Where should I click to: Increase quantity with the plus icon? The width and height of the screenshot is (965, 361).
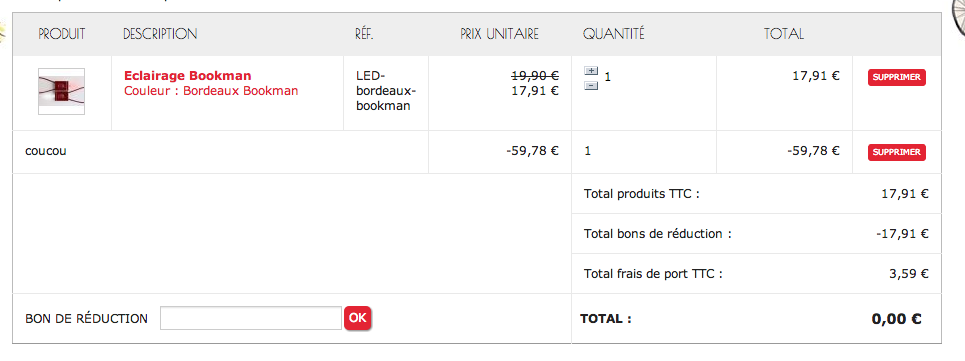click(x=591, y=71)
